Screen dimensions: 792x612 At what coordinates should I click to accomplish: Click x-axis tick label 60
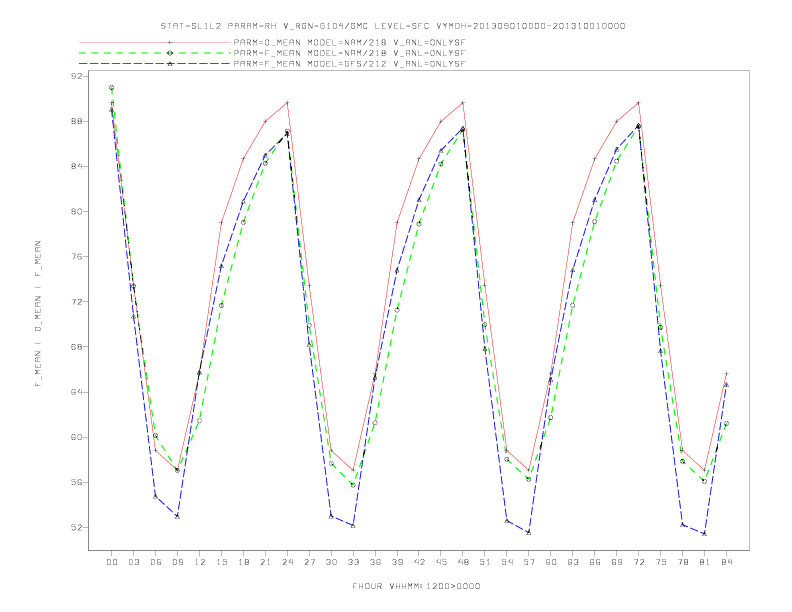(x=551, y=562)
